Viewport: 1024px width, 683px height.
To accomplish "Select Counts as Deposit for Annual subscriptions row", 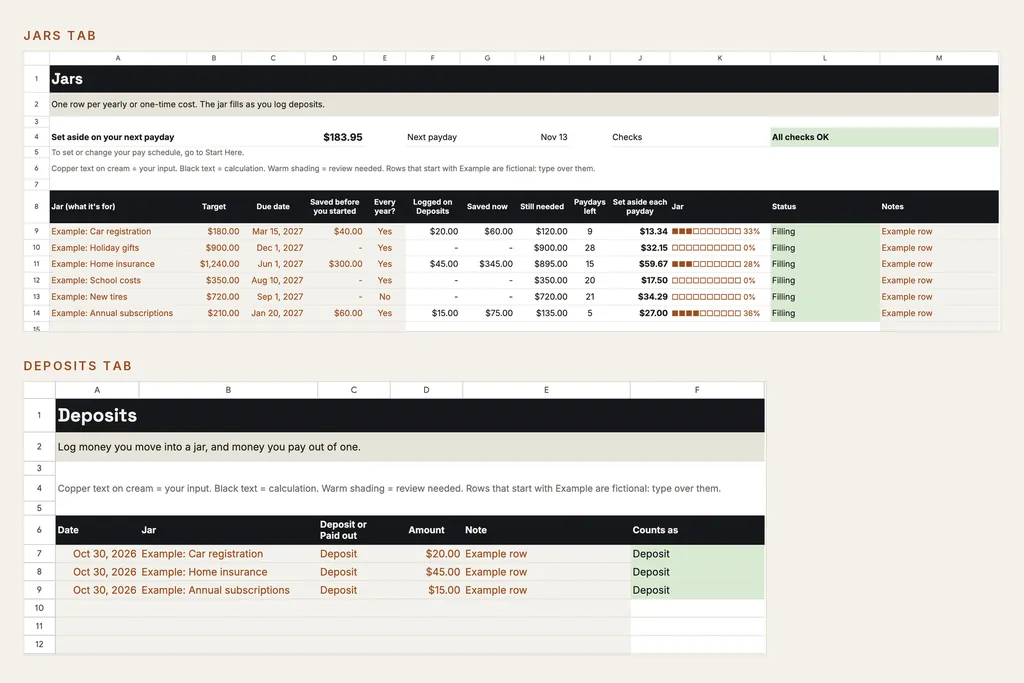I will click(697, 590).
